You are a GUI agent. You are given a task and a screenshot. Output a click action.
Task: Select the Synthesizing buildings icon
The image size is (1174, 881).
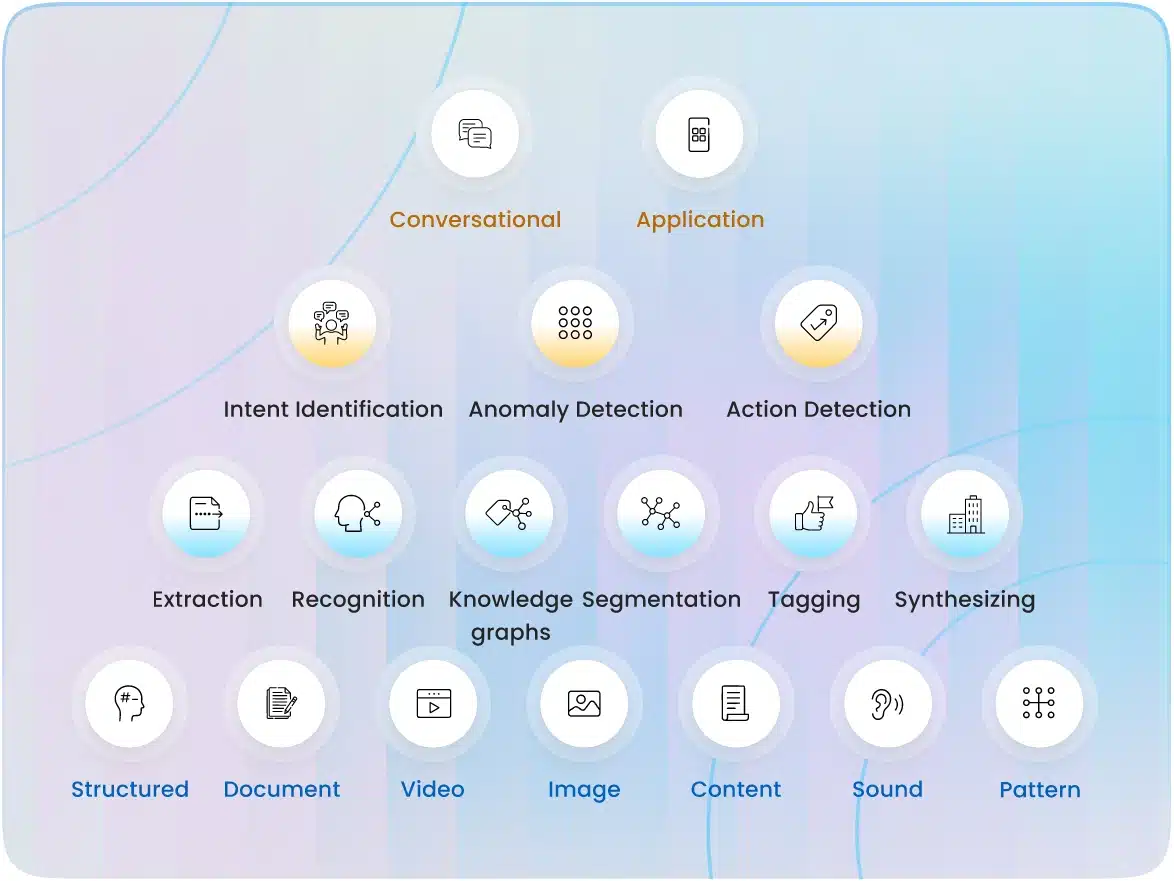(965, 513)
